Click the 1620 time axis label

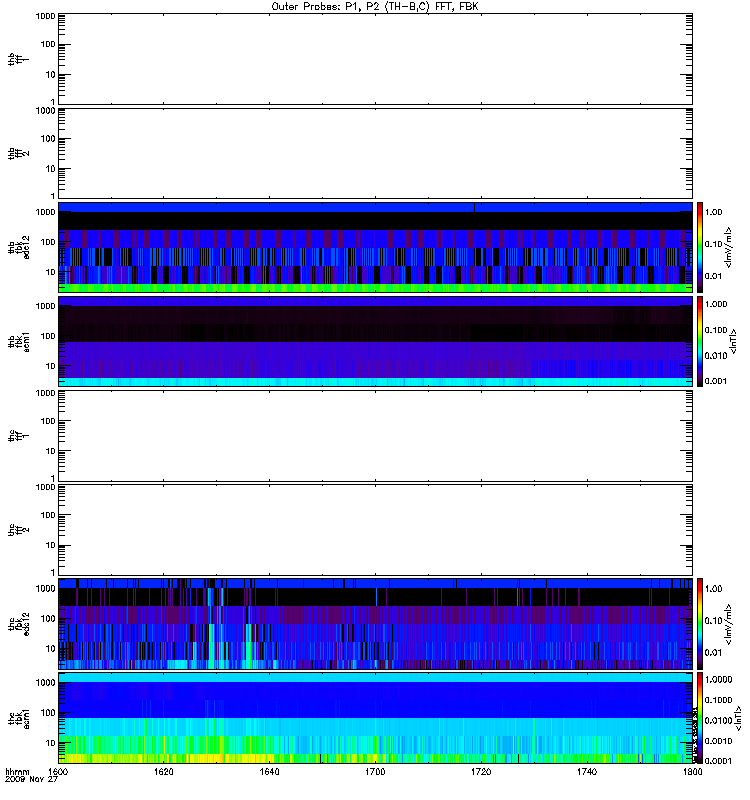164,772
